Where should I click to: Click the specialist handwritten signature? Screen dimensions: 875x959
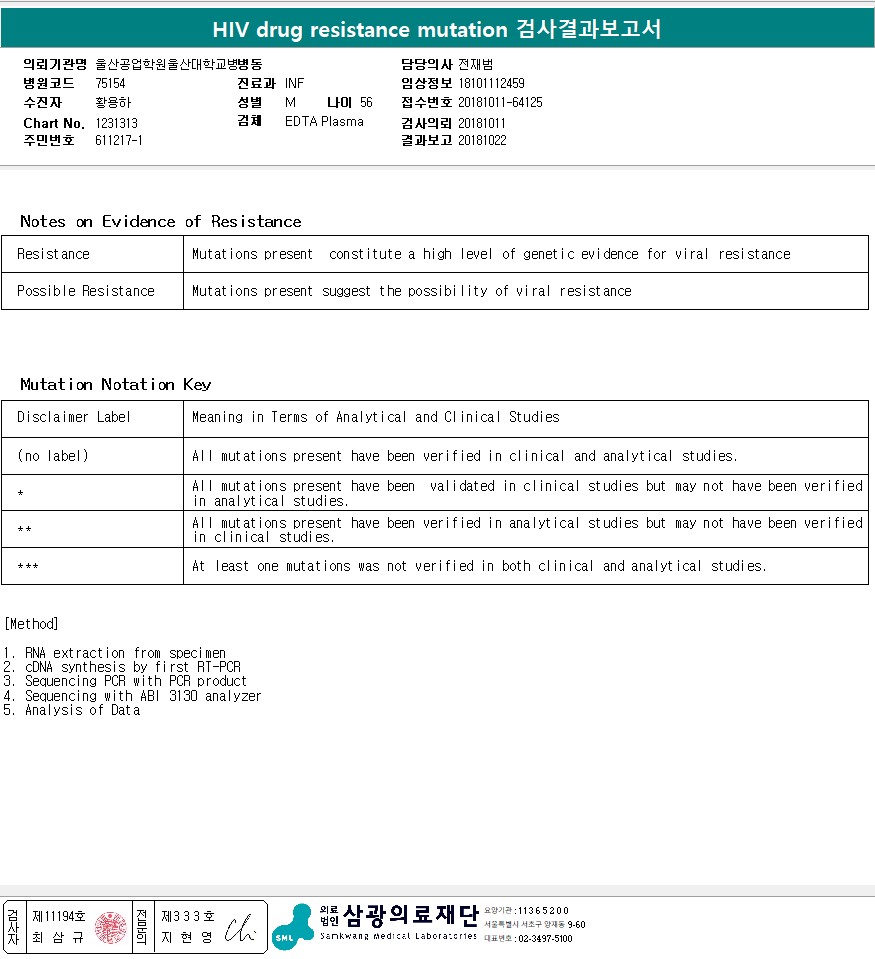[240, 928]
